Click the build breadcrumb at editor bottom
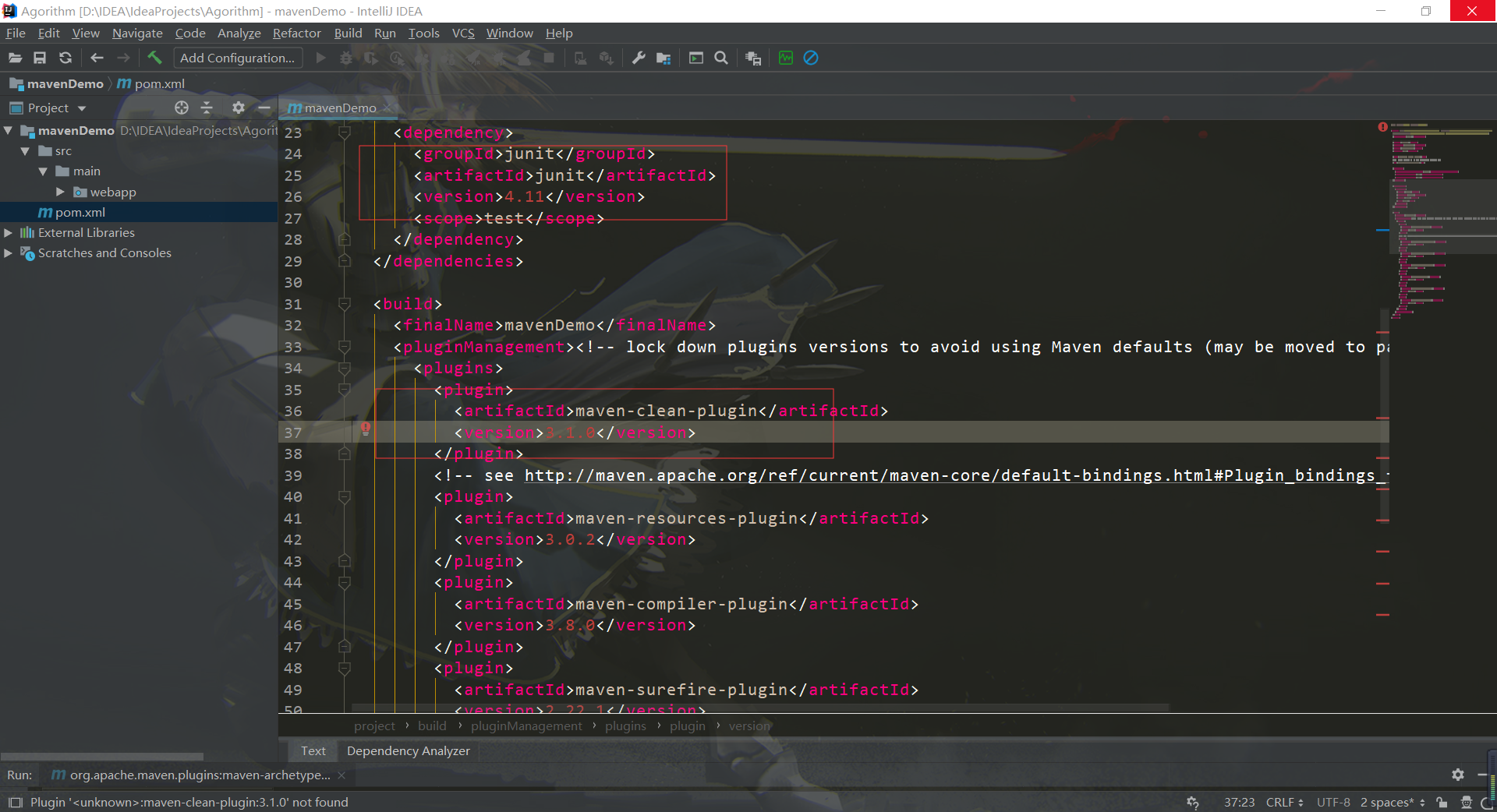 tap(432, 726)
